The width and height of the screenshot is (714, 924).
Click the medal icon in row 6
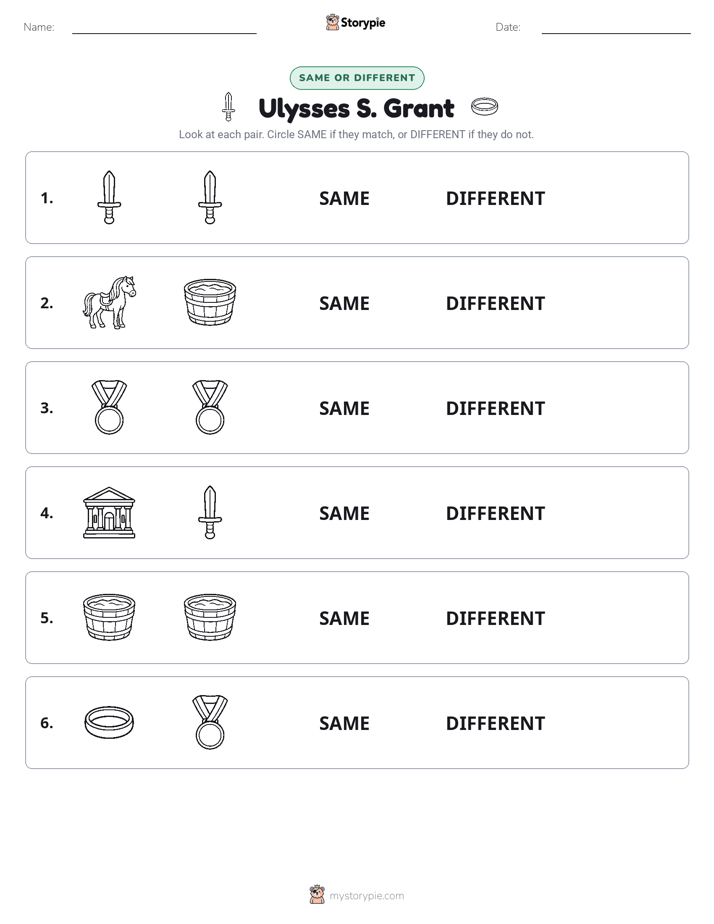tap(210, 722)
